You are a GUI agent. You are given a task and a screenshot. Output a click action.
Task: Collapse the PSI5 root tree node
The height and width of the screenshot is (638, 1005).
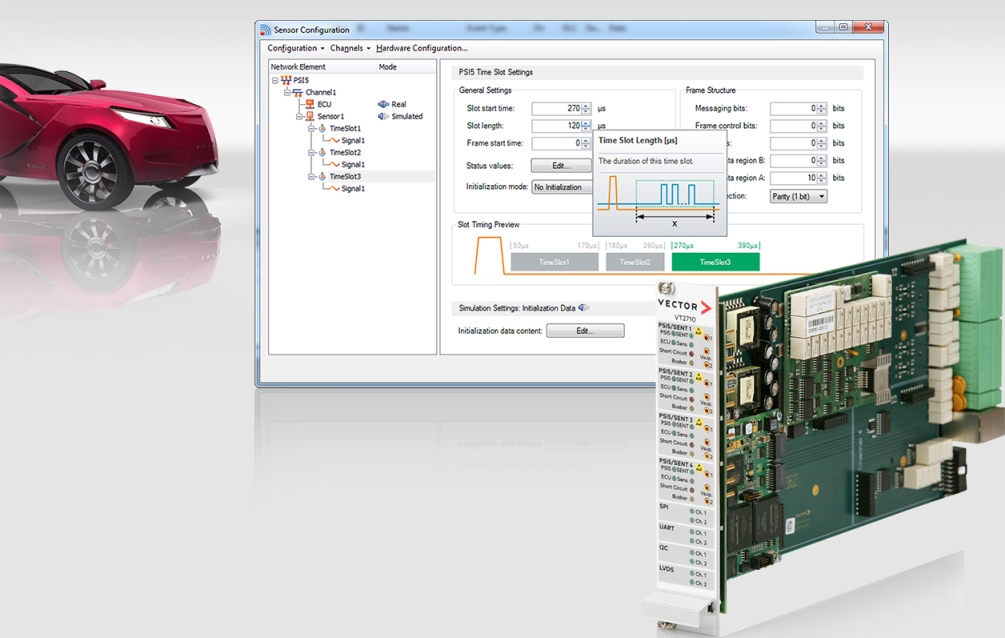pyautogui.click(x=275, y=80)
